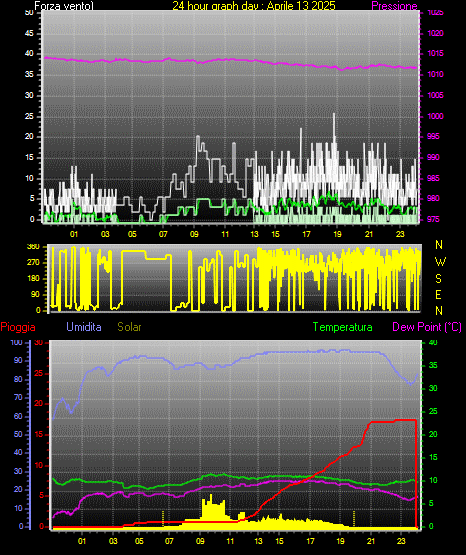The width and height of the screenshot is (466, 555).
Task: Click the 01 hour tick on bottom graph
Action: point(82,541)
